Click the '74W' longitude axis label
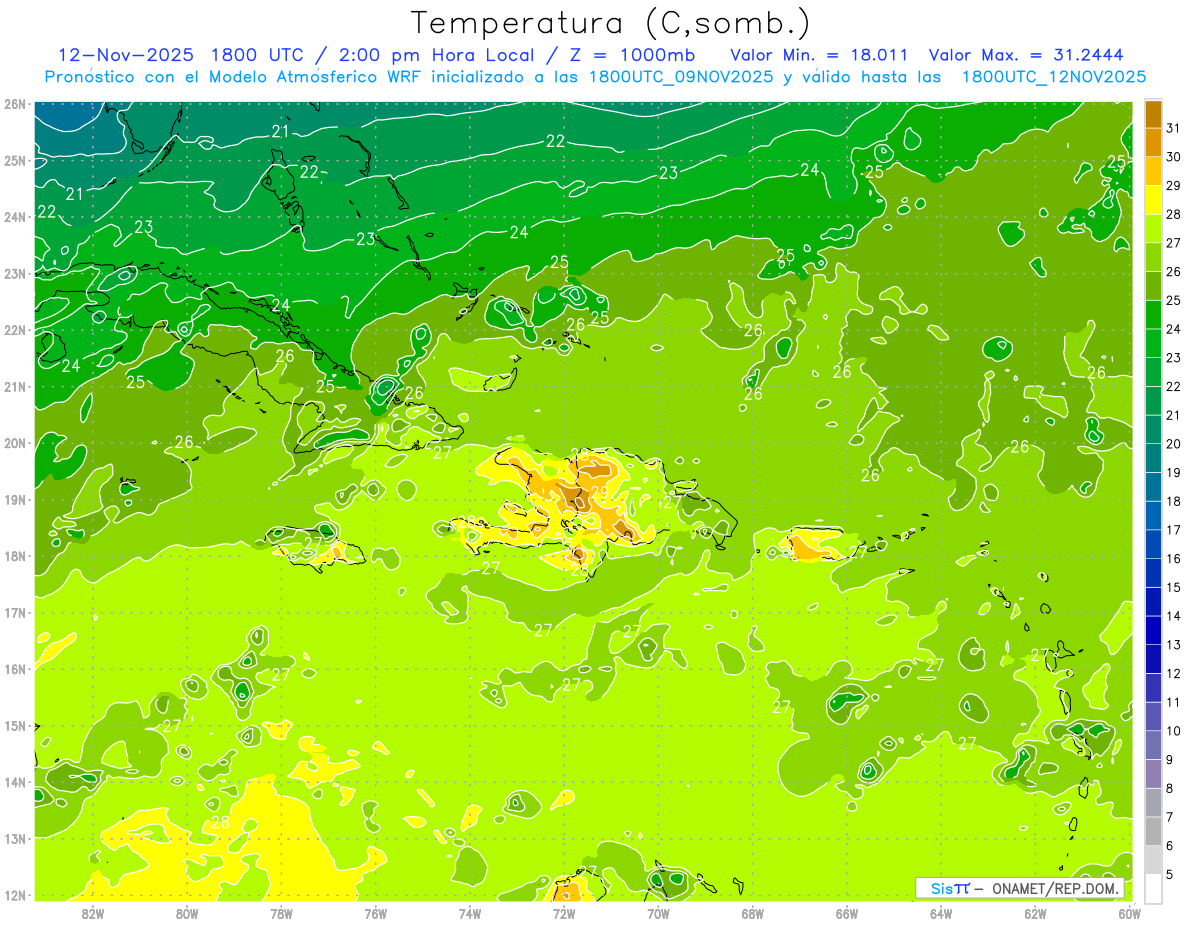This screenshot has height=927, width=1200. [469, 913]
